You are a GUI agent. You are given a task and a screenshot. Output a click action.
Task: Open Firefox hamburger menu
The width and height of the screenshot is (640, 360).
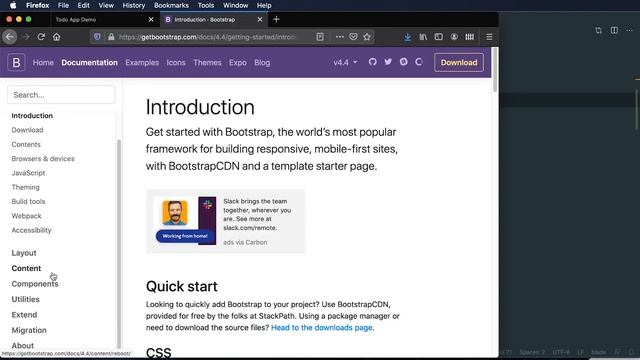tap(489, 37)
